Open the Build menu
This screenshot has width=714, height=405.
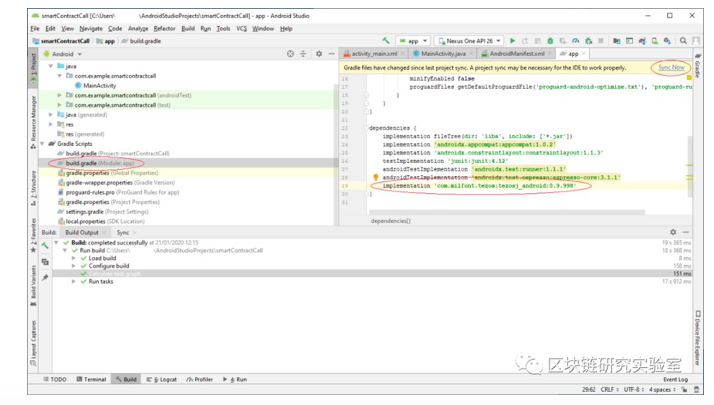tap(188, 28)
